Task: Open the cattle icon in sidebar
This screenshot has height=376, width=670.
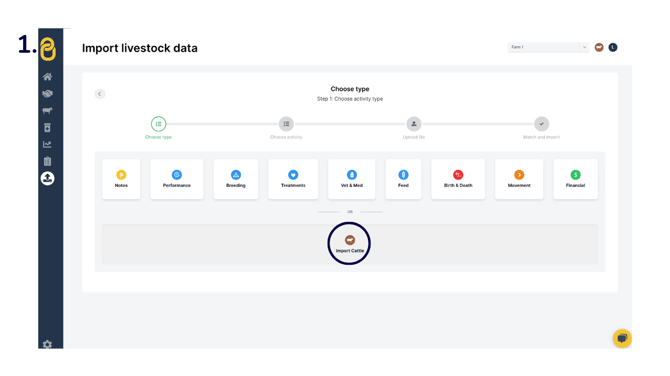Action: (x=47, y=111)
